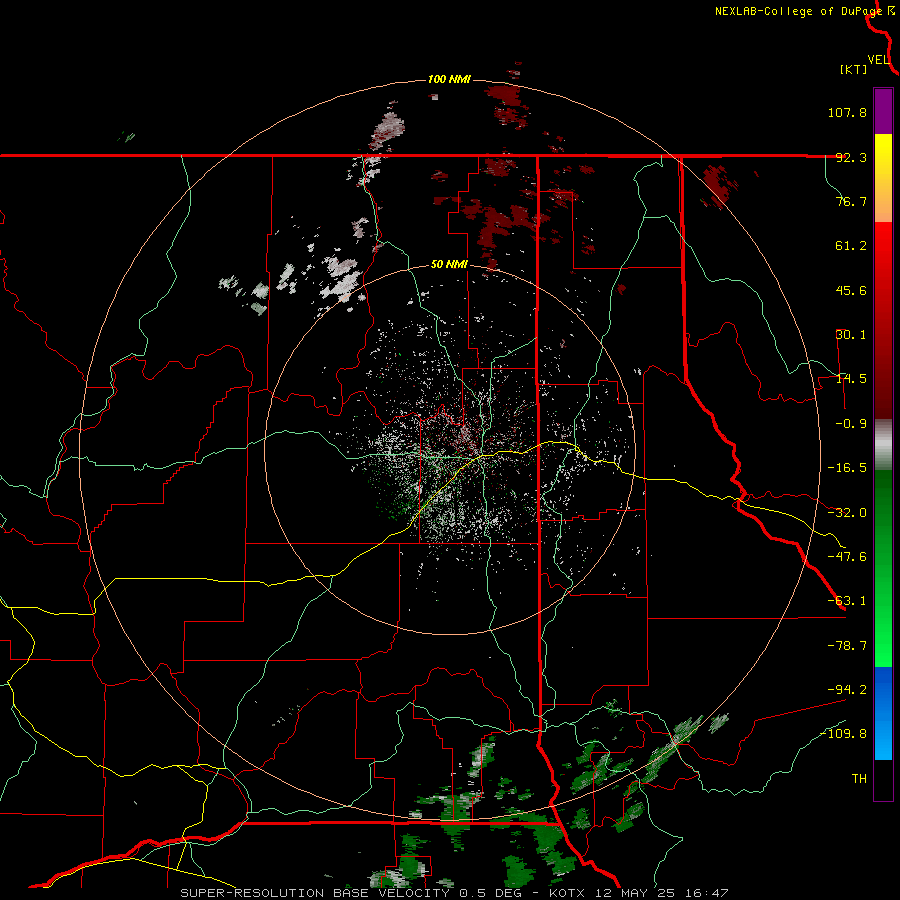Click the [KT] units label
Screen dimensions: 900x900
pyautogui.click(x=853, y=69)
